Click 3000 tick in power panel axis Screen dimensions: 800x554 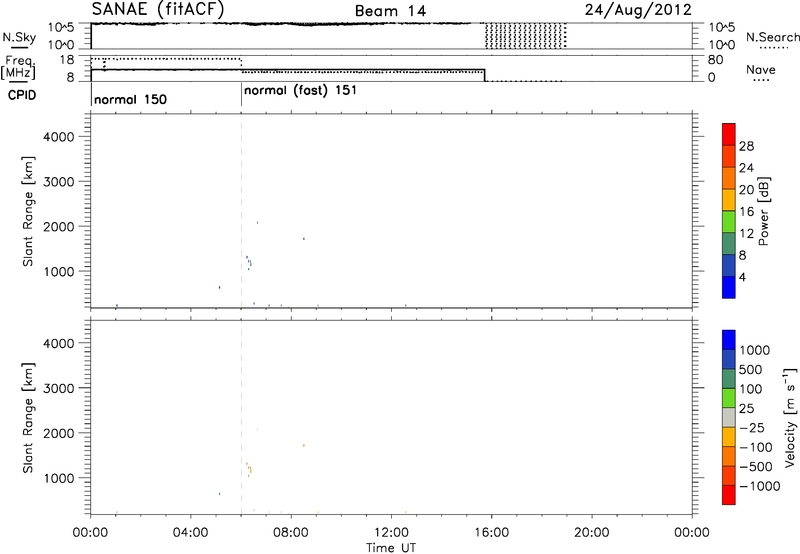click(59, 182)
